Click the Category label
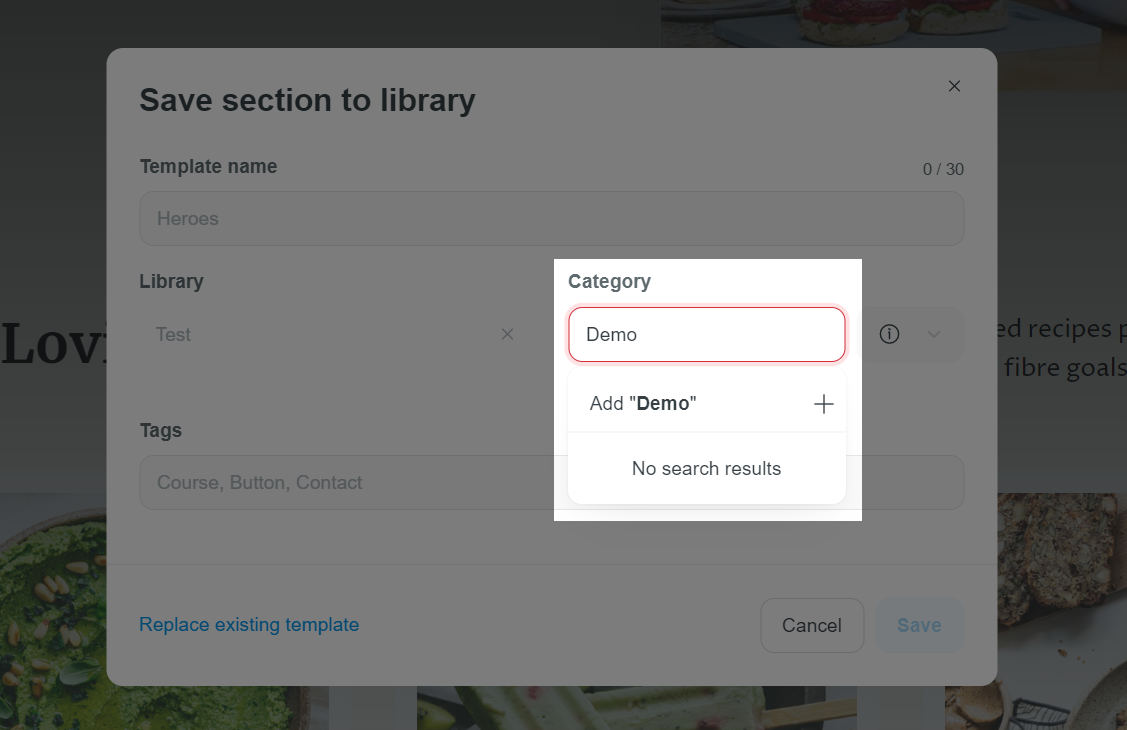The image size is (1127, 730). 610,282
